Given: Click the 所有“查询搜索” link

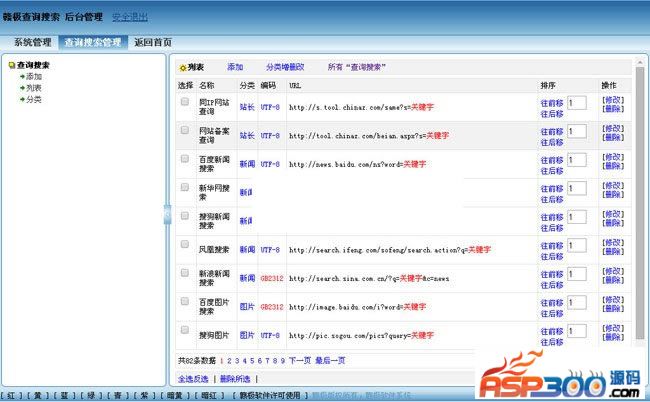Looking at the screenshot, I should coord(357,67).
